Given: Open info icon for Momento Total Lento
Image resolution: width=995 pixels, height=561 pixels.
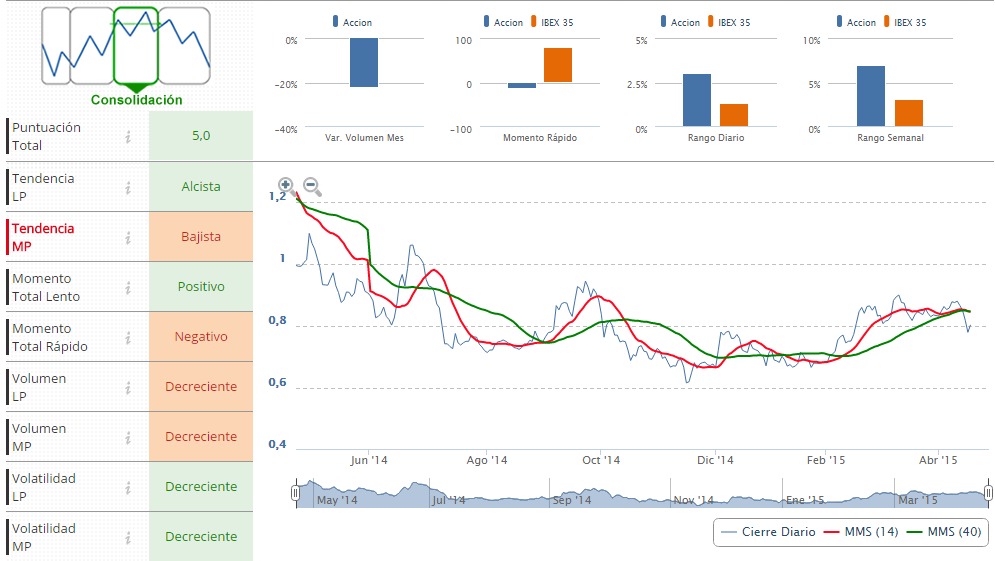Looking at the screenshot, I should [128, 287].
